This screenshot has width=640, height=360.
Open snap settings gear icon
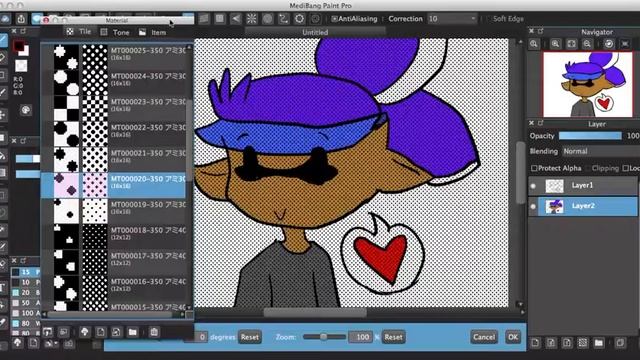299,19
